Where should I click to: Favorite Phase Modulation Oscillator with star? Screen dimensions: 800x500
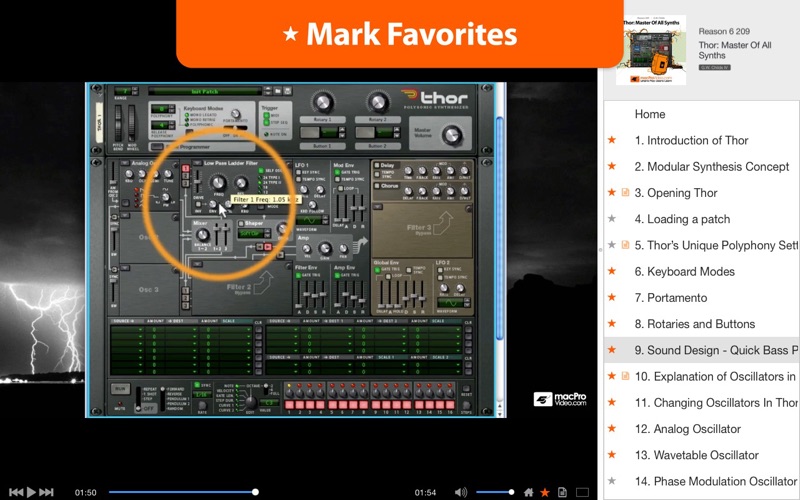612,481
